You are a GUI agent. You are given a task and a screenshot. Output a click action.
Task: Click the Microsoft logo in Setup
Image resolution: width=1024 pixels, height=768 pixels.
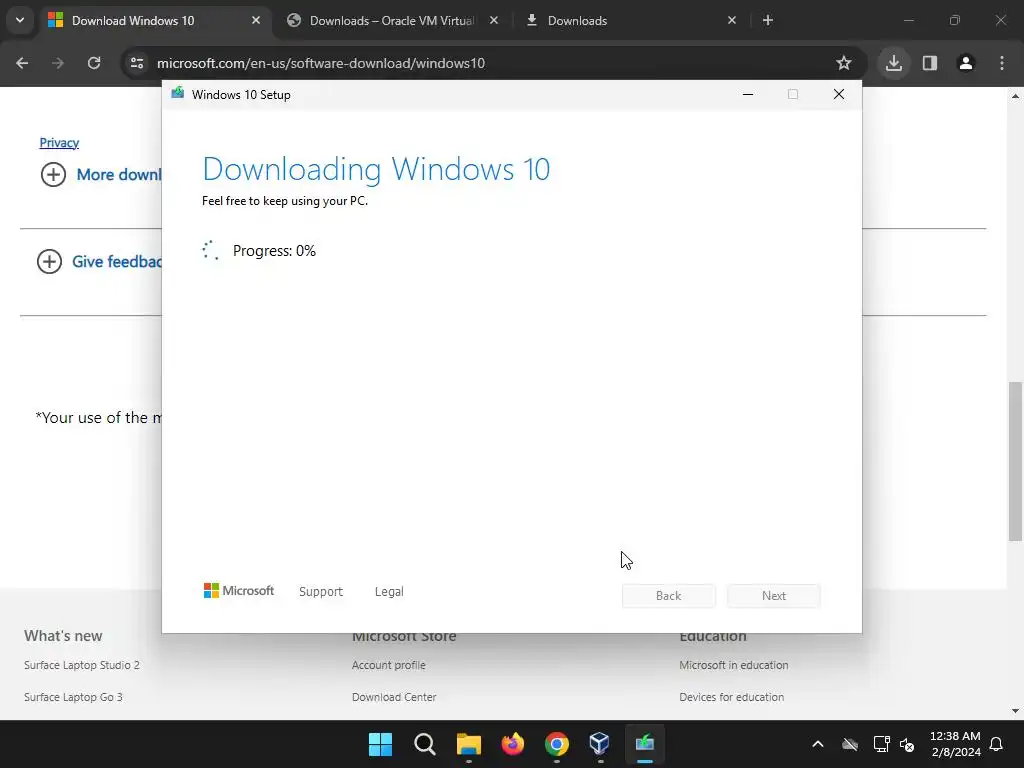coord(239,591)
